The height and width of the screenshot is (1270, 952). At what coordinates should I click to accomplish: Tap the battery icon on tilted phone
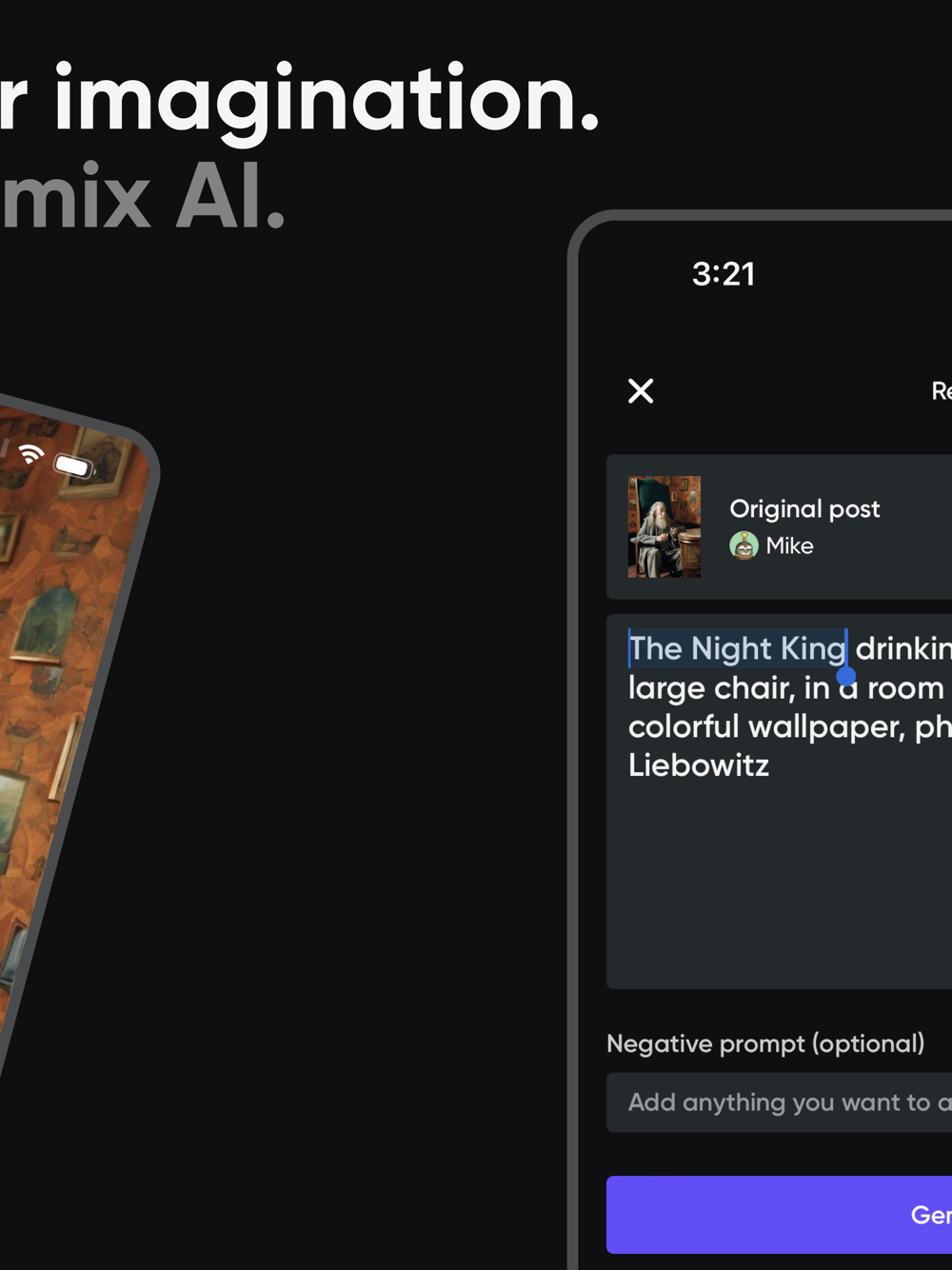[x=74, y=466]
